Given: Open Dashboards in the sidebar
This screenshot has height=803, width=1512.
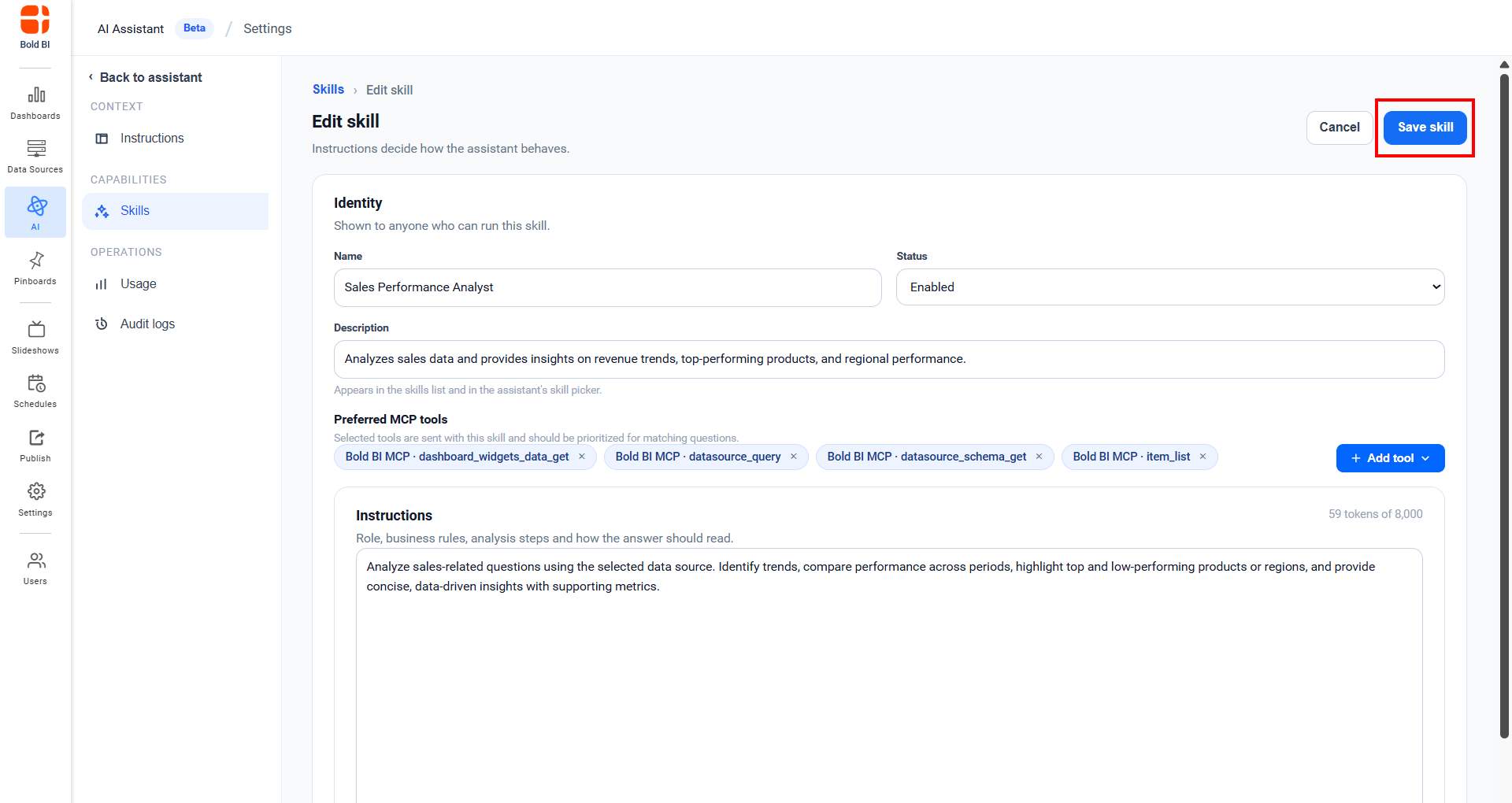Looking at the screenshot, I should tap(35, 103).
